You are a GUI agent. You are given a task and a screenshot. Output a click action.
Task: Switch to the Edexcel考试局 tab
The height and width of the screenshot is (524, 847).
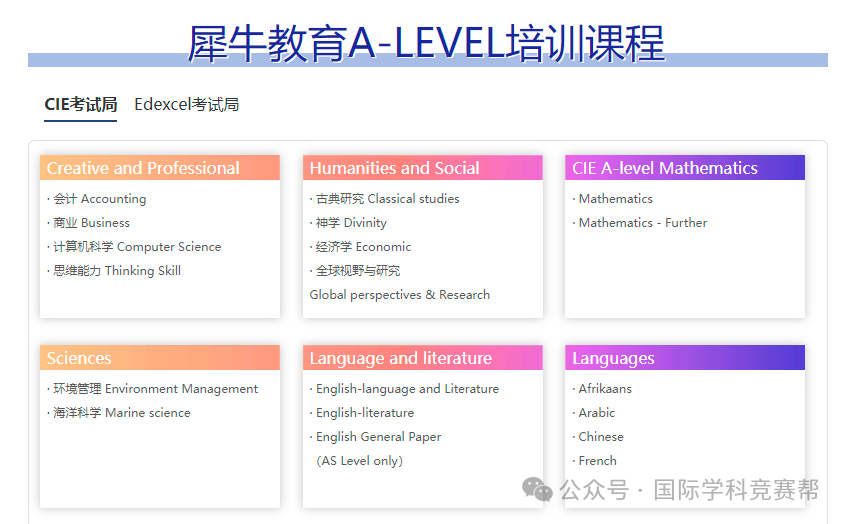pyautogui.click(x=186, y=105)
